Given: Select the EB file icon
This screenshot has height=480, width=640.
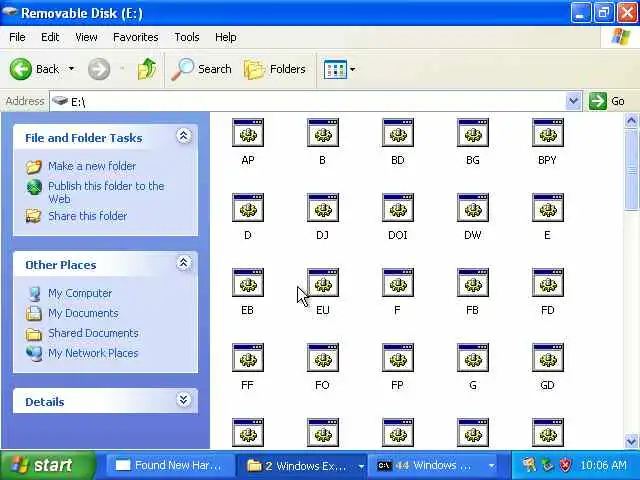Looking at the screenshot, I should (x=248, y=282).
